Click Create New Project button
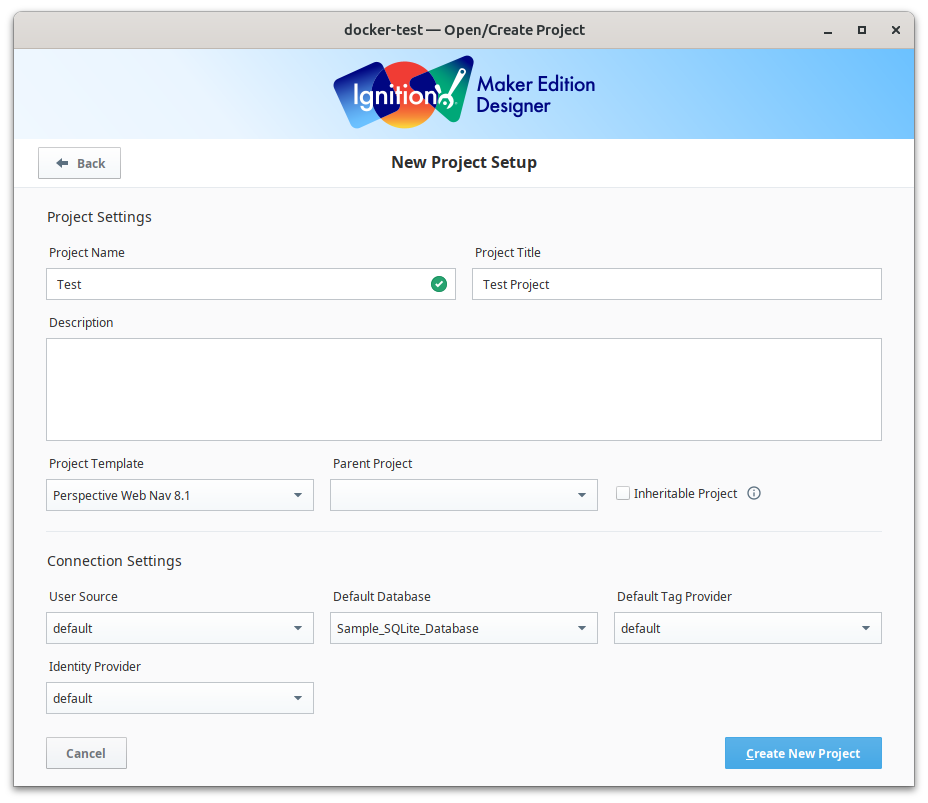This screenshot has width=928, height=803. [x=803, y=753]
